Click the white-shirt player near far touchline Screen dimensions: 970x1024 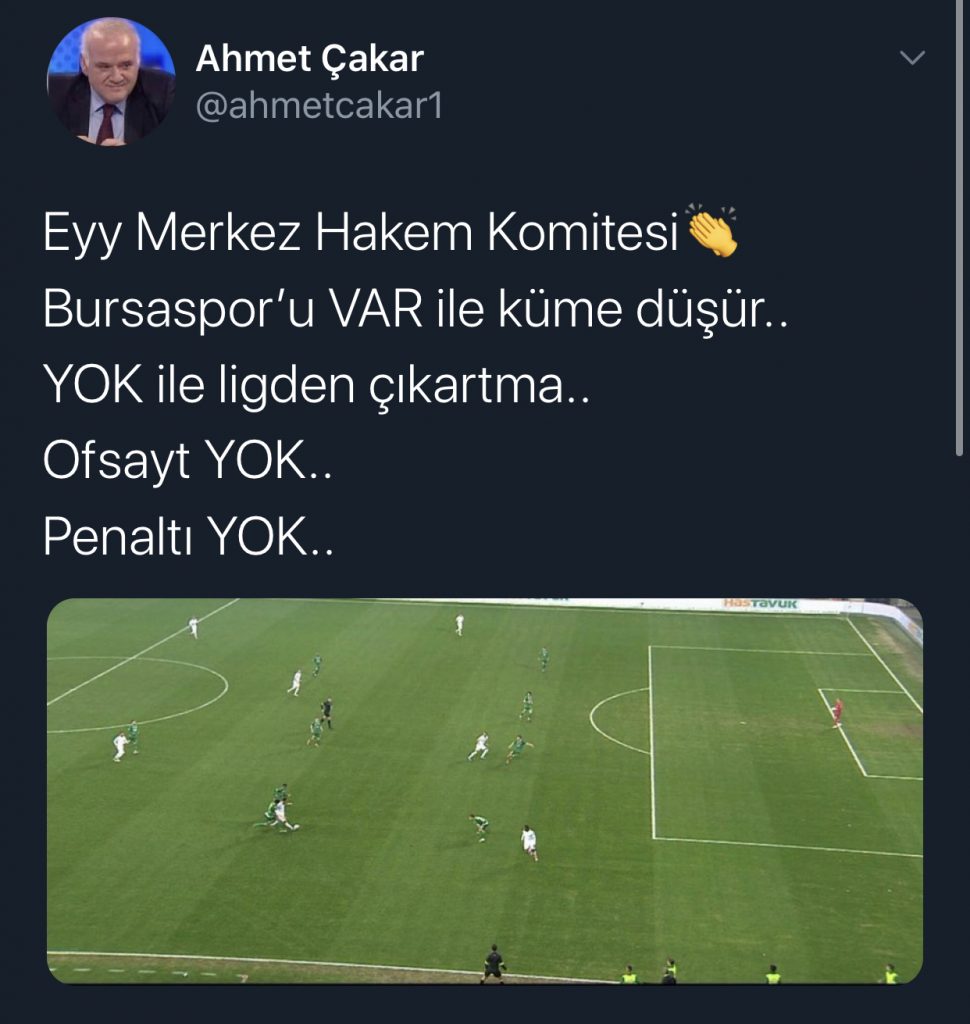tap(459, 624)
